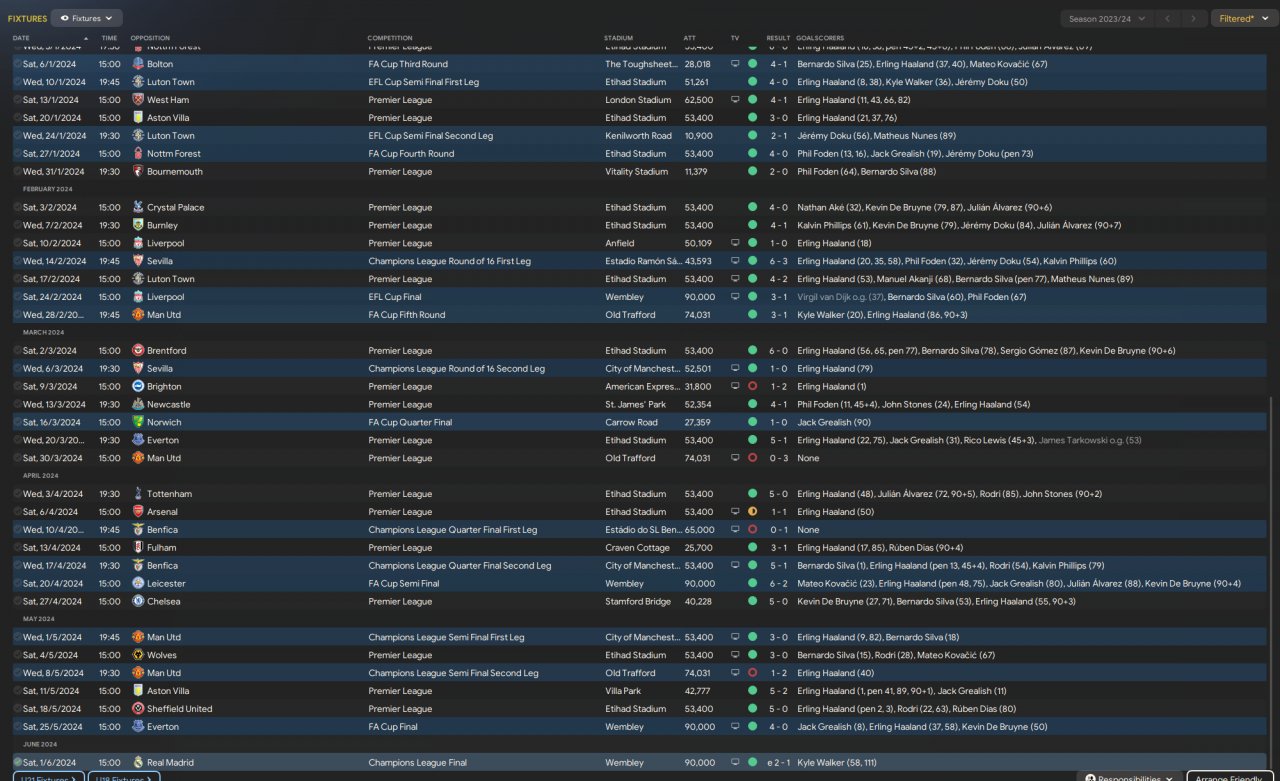Sort fixtures by the Stadium column header
The height and width of the screenshot is (781, 1280).
pyautogui.click(x=619, y=38)
